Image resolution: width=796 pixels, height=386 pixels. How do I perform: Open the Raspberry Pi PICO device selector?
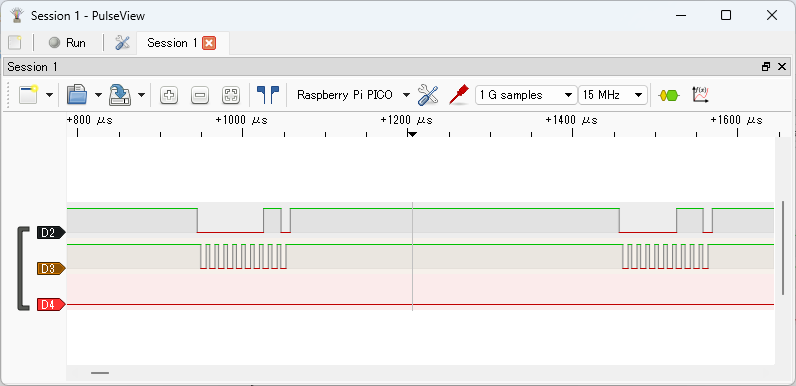(353, 95)
